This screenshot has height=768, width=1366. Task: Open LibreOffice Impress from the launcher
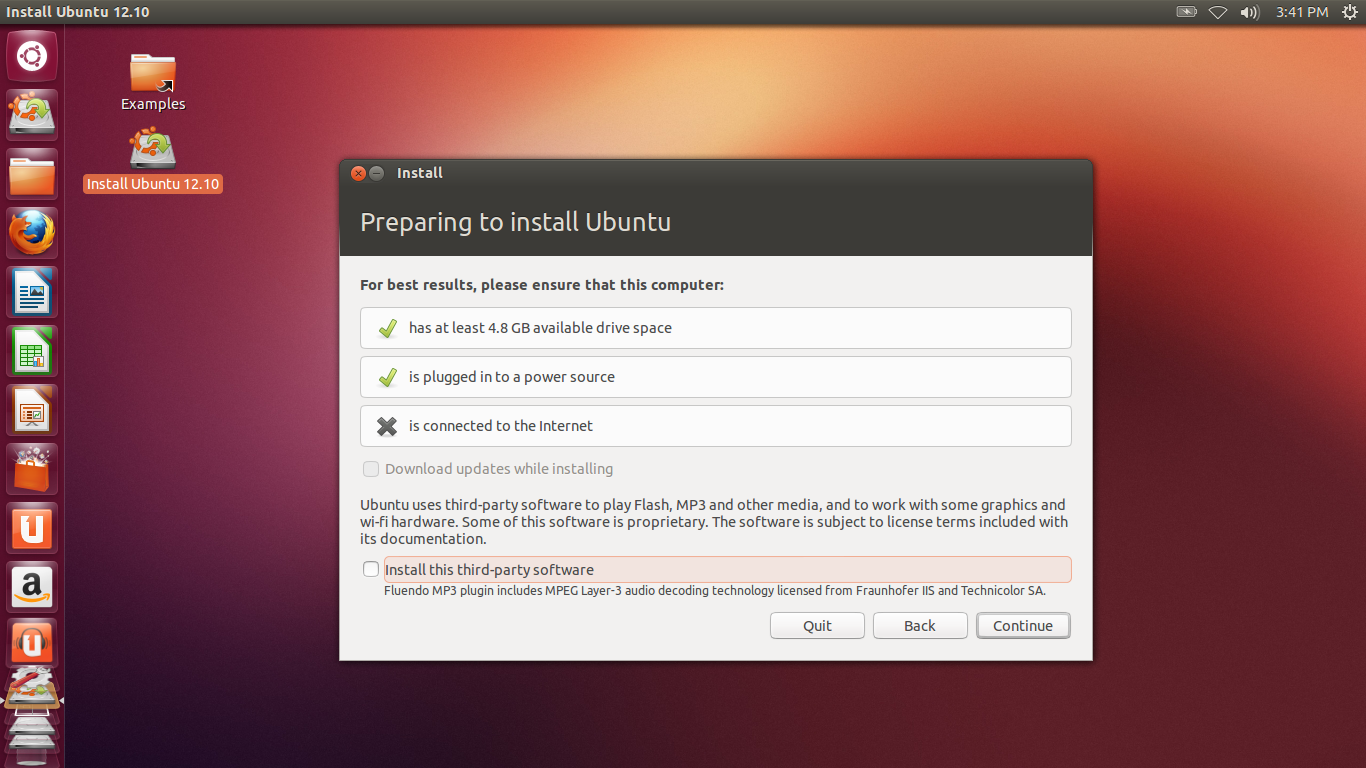[x=32, y=410]
